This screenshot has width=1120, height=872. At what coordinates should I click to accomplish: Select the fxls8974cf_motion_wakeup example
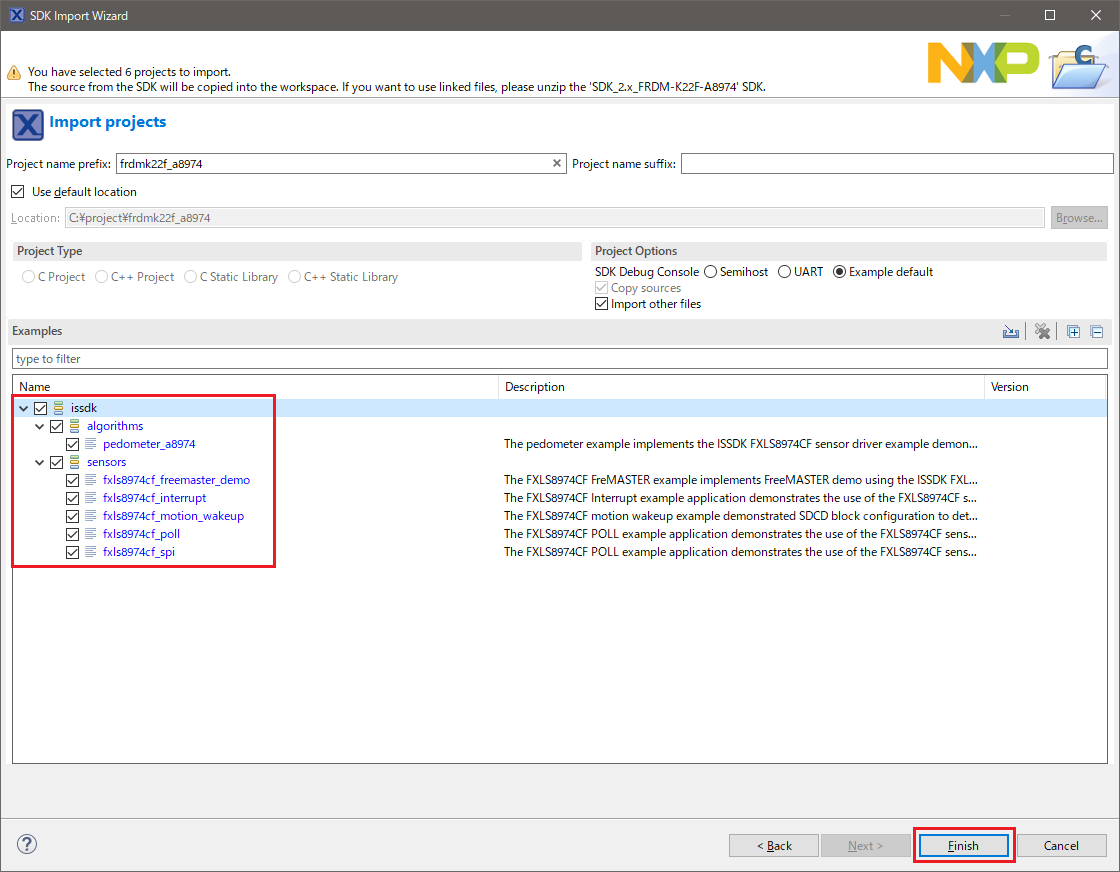pyautogui.click(x=173, y=516)
